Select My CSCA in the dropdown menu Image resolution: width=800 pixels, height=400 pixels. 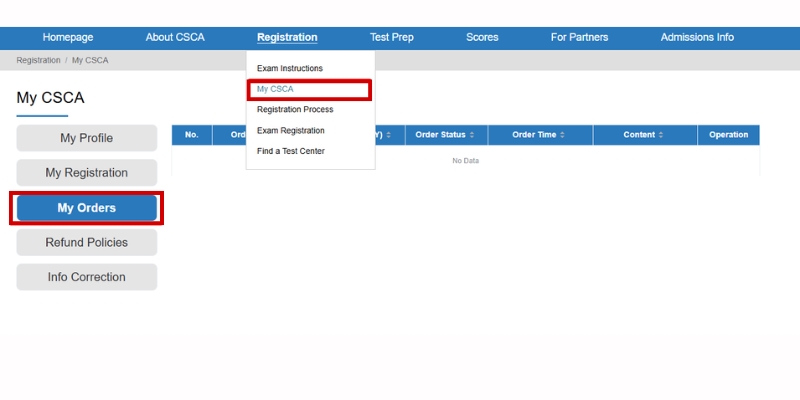tap(275, 89)
